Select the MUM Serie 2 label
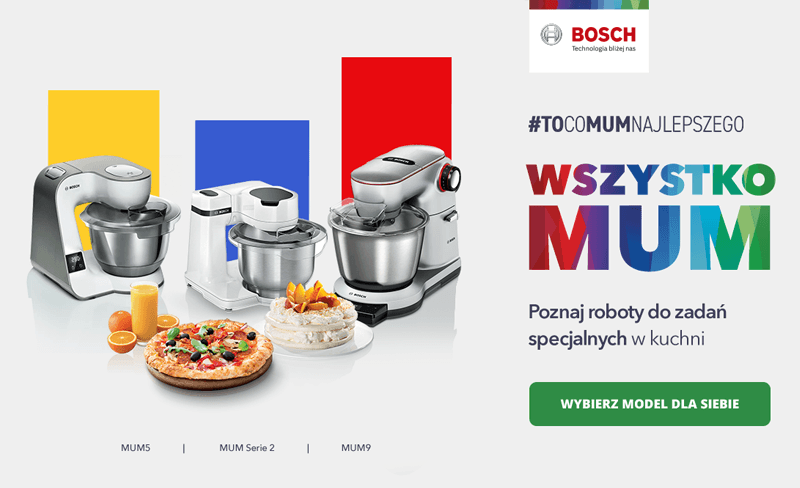Screen dimensions: 800x488 coord(247,448)
